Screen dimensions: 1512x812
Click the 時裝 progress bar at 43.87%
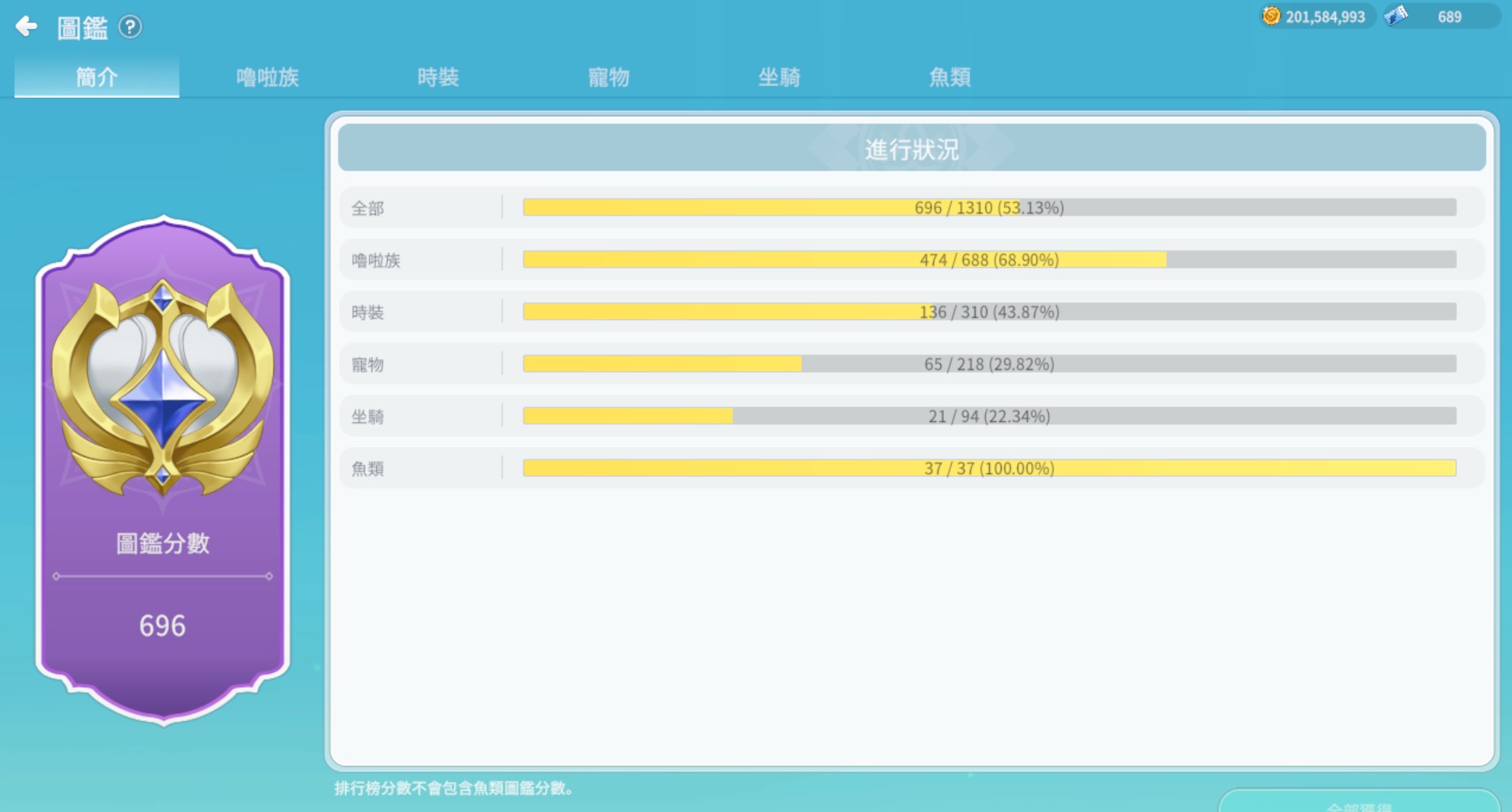click(989, 312)
